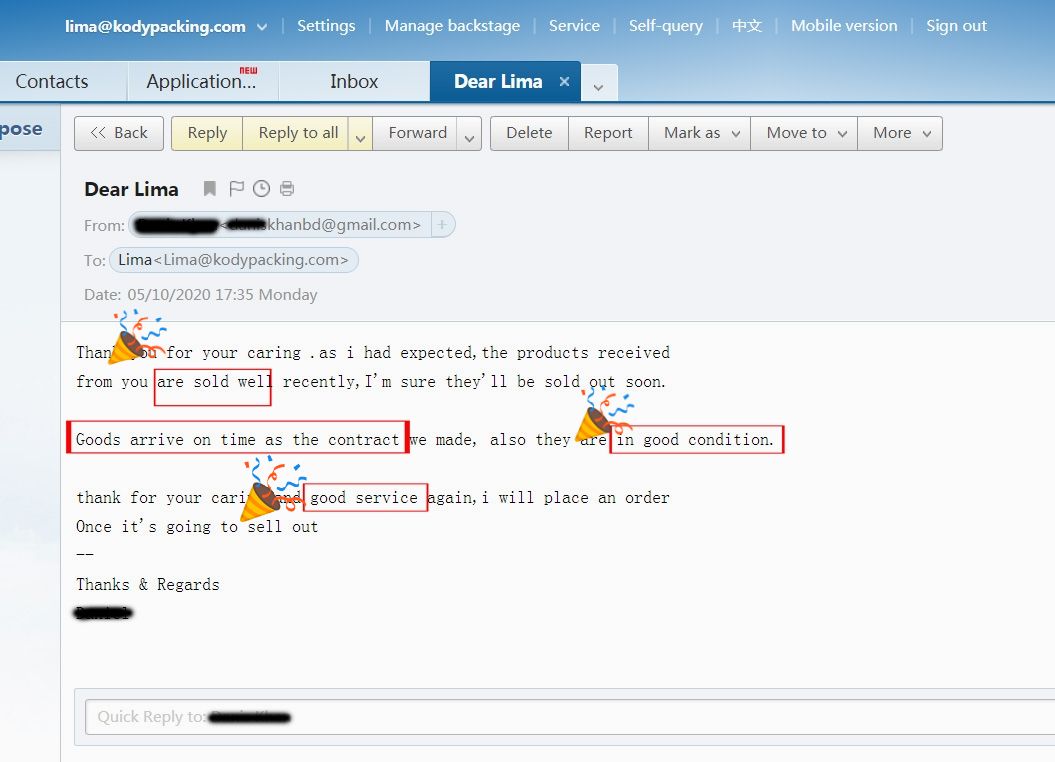Viewport: 1055px width, 762px height.
Task: Open the Forward options dropdown arrow
Action: [x=470, y=134]
